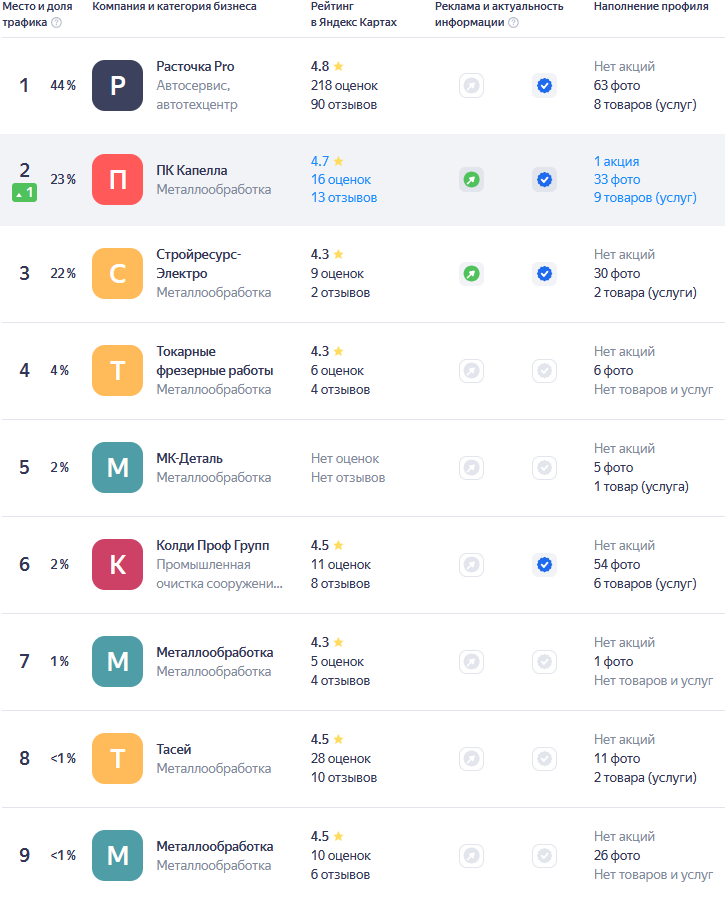
Task: Click the verified badge for Стройресурс-Электро
Action: click(x=544, y=274)
